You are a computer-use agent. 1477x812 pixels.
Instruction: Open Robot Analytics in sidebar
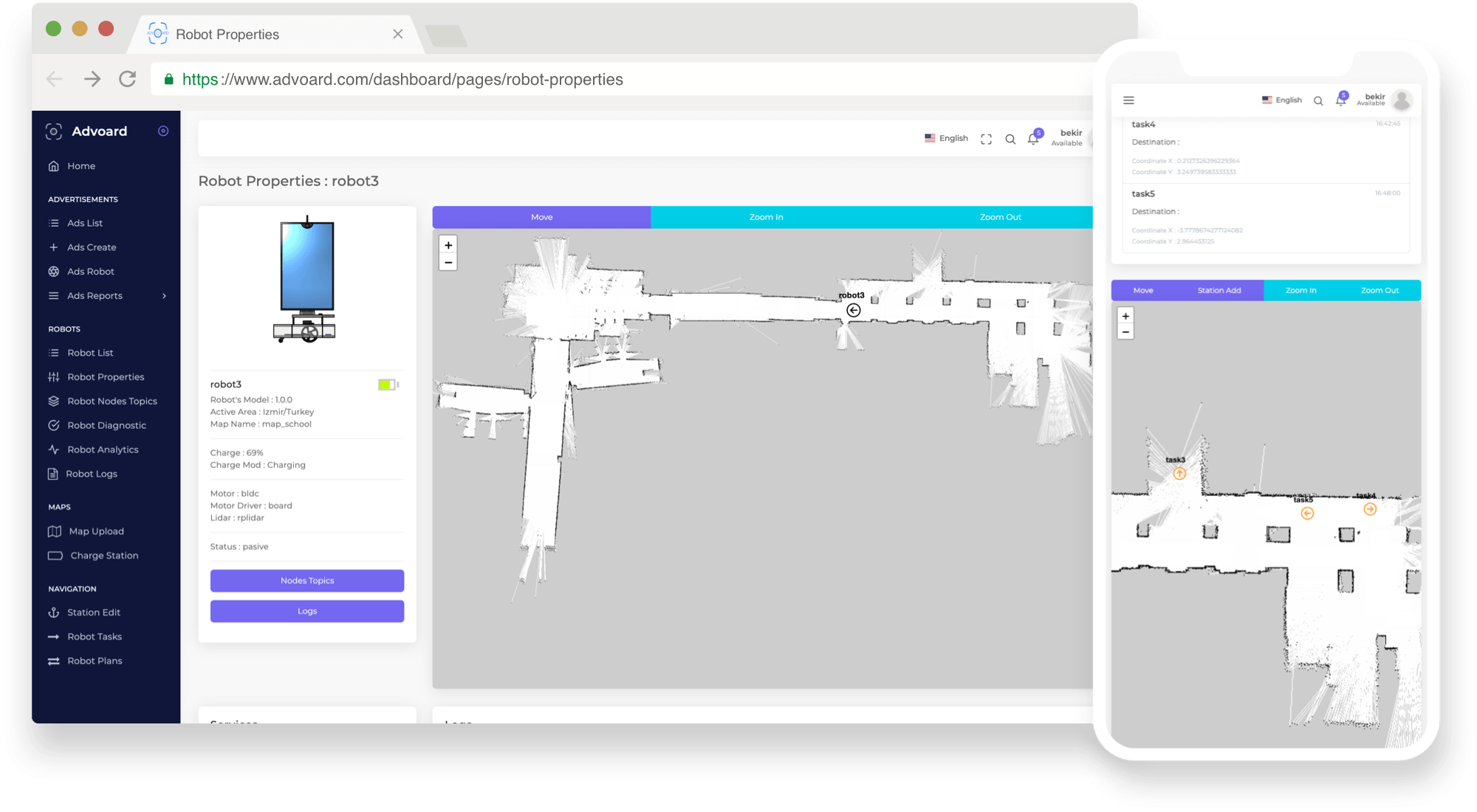click(x=103, y=450)
